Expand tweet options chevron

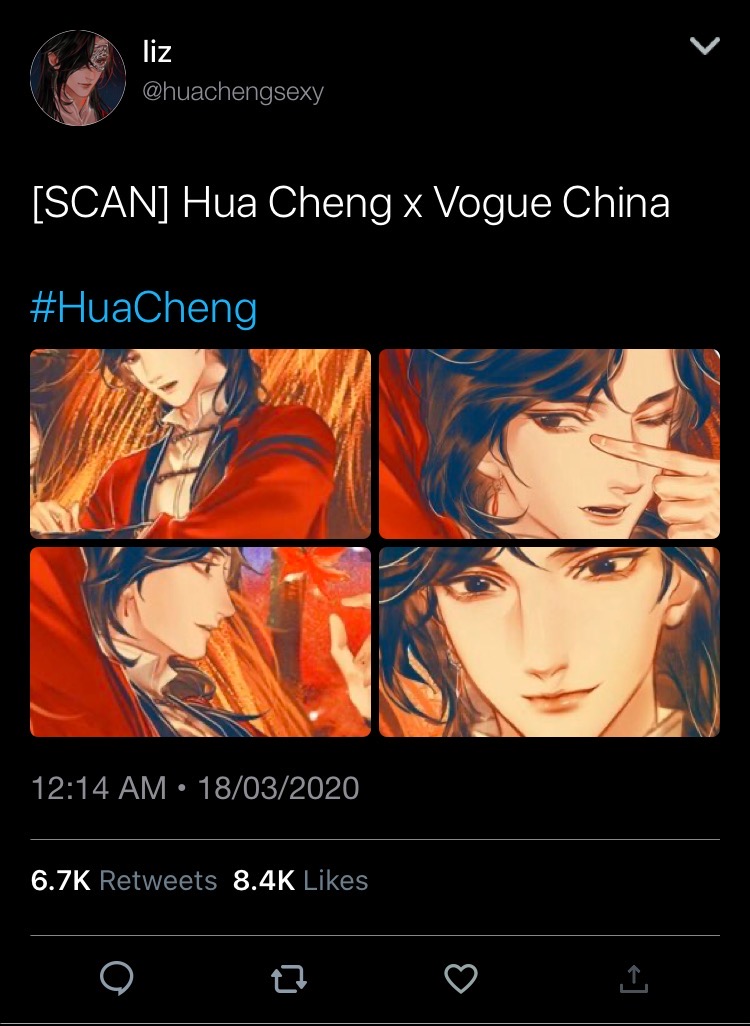[705, 46]
